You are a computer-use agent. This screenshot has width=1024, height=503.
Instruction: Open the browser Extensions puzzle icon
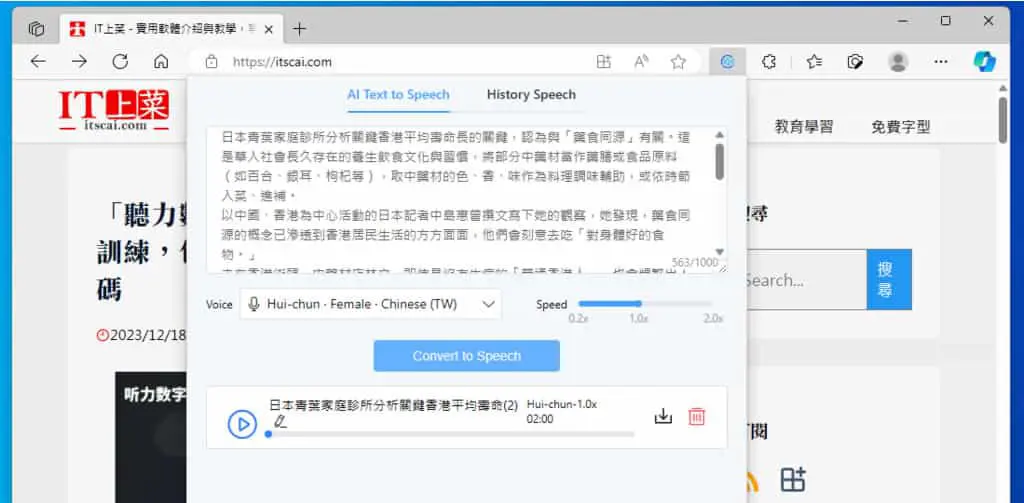click(x=769, y=62)
